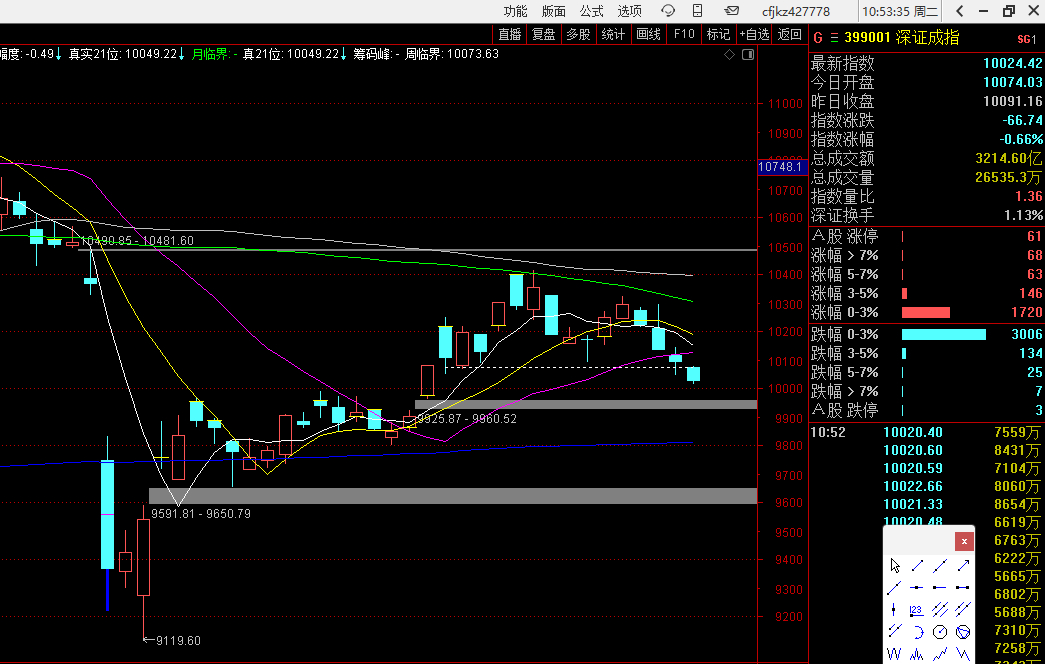This screenshot has width=1045, height=664.
Task: Open the 公式 menu
Action: coord(591,11)
